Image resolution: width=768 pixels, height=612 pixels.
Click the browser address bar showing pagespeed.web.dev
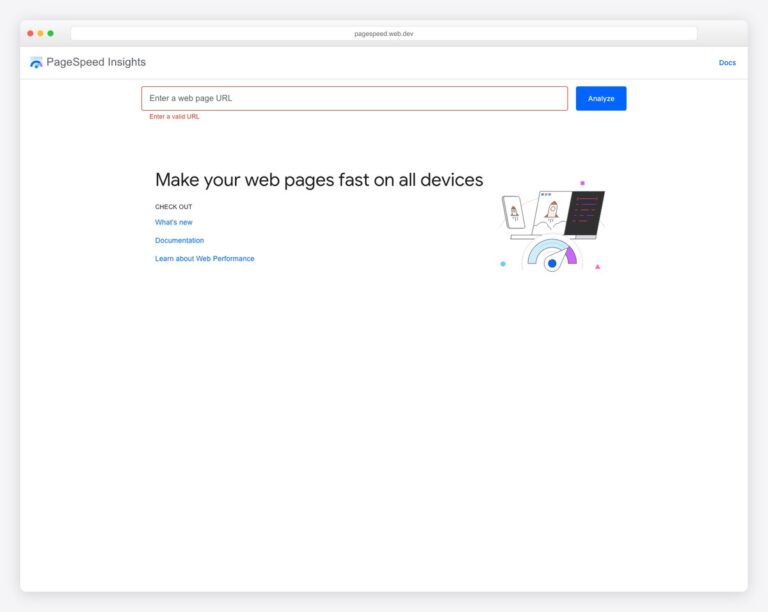tap(384, 34)
